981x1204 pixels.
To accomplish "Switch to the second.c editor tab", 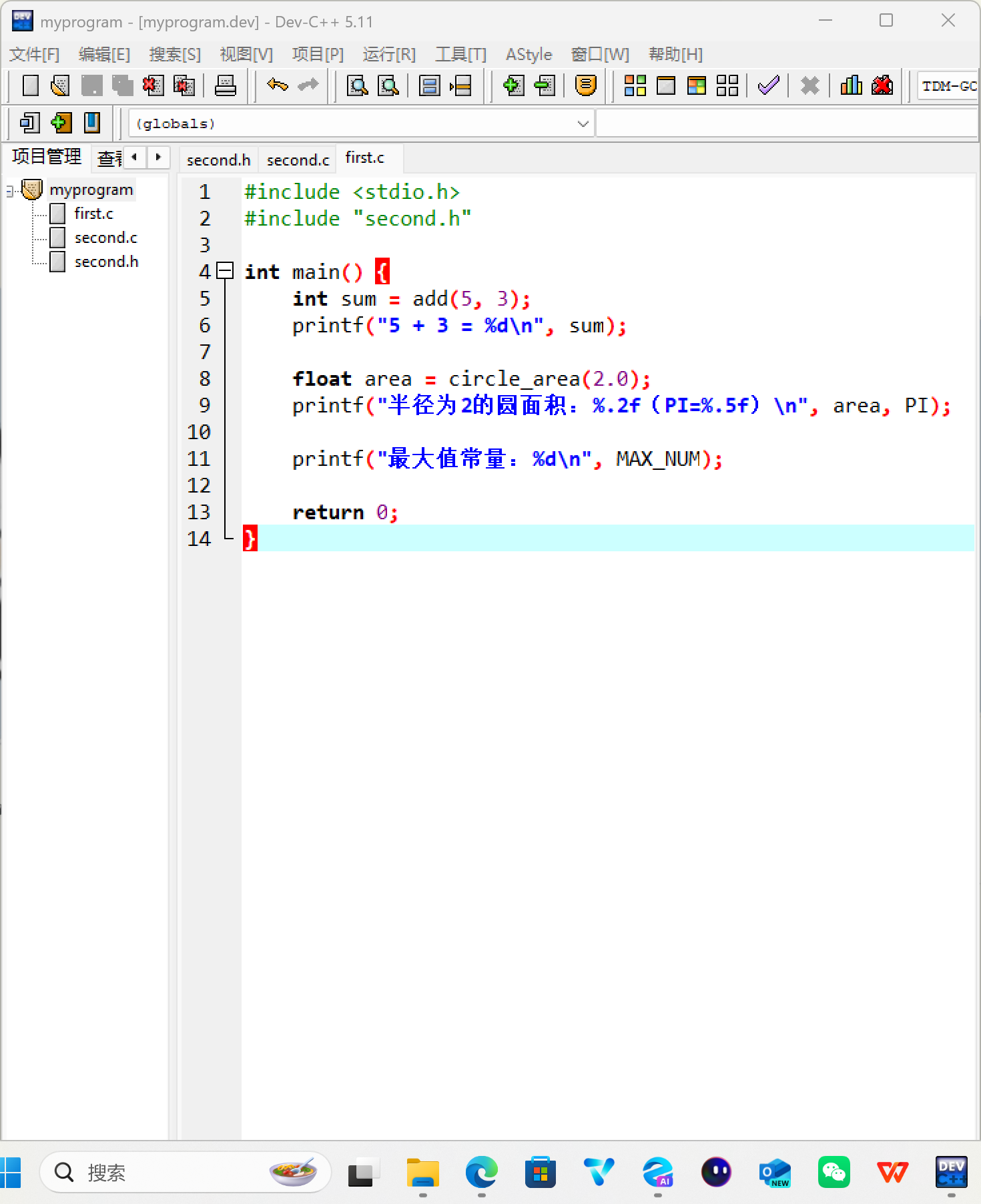I will [298, 160].
